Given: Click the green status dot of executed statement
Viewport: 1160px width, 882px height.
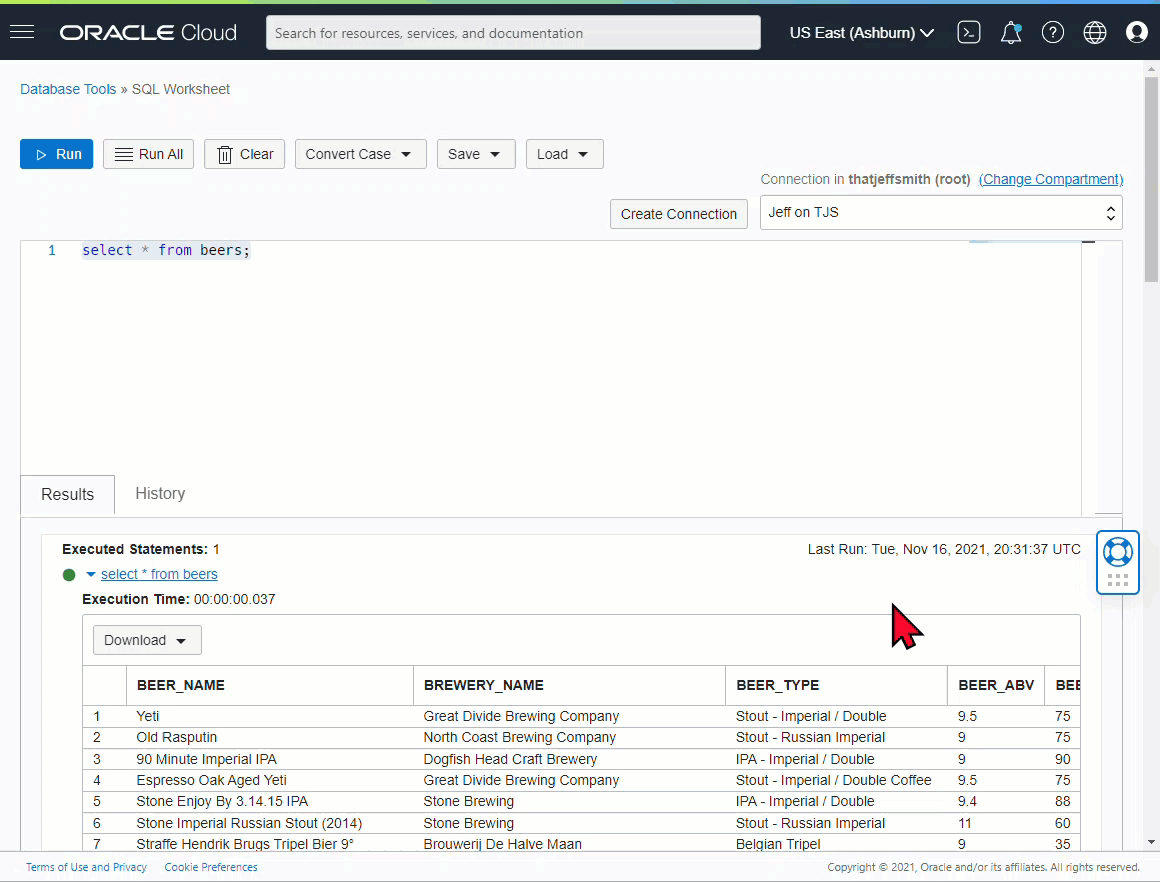Looking at the screenshot, I should [x=69, y=575].
